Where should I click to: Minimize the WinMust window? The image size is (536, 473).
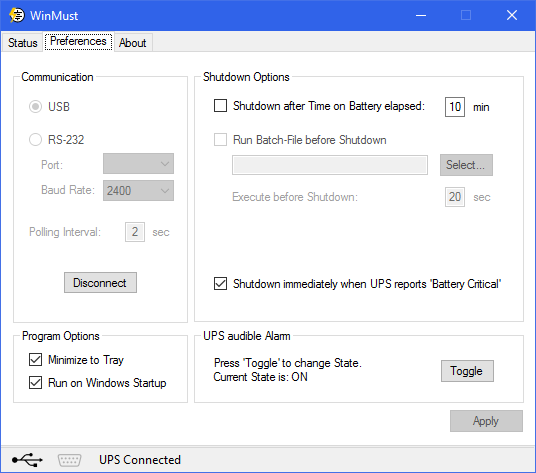coord(421,15)
